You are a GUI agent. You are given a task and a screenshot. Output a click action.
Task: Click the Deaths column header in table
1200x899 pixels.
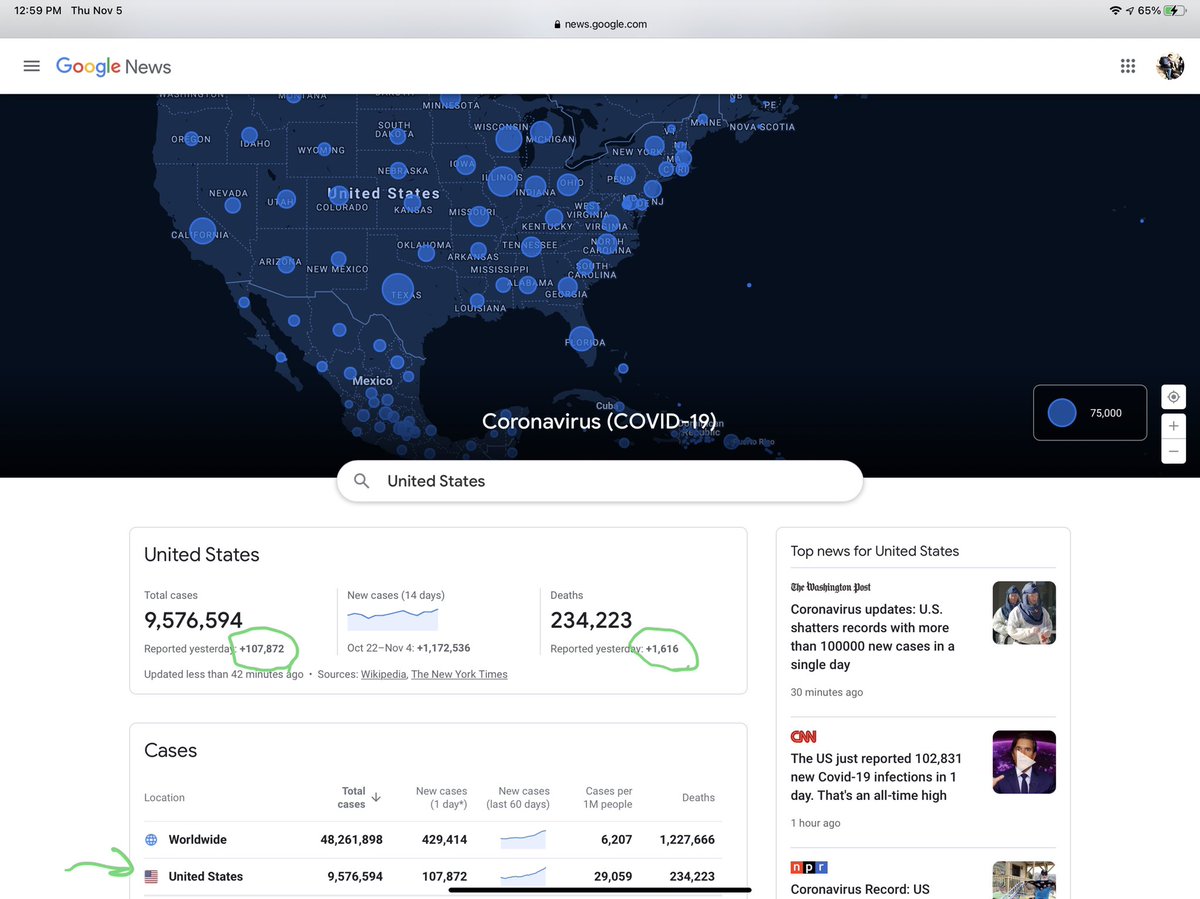[698, 798]
